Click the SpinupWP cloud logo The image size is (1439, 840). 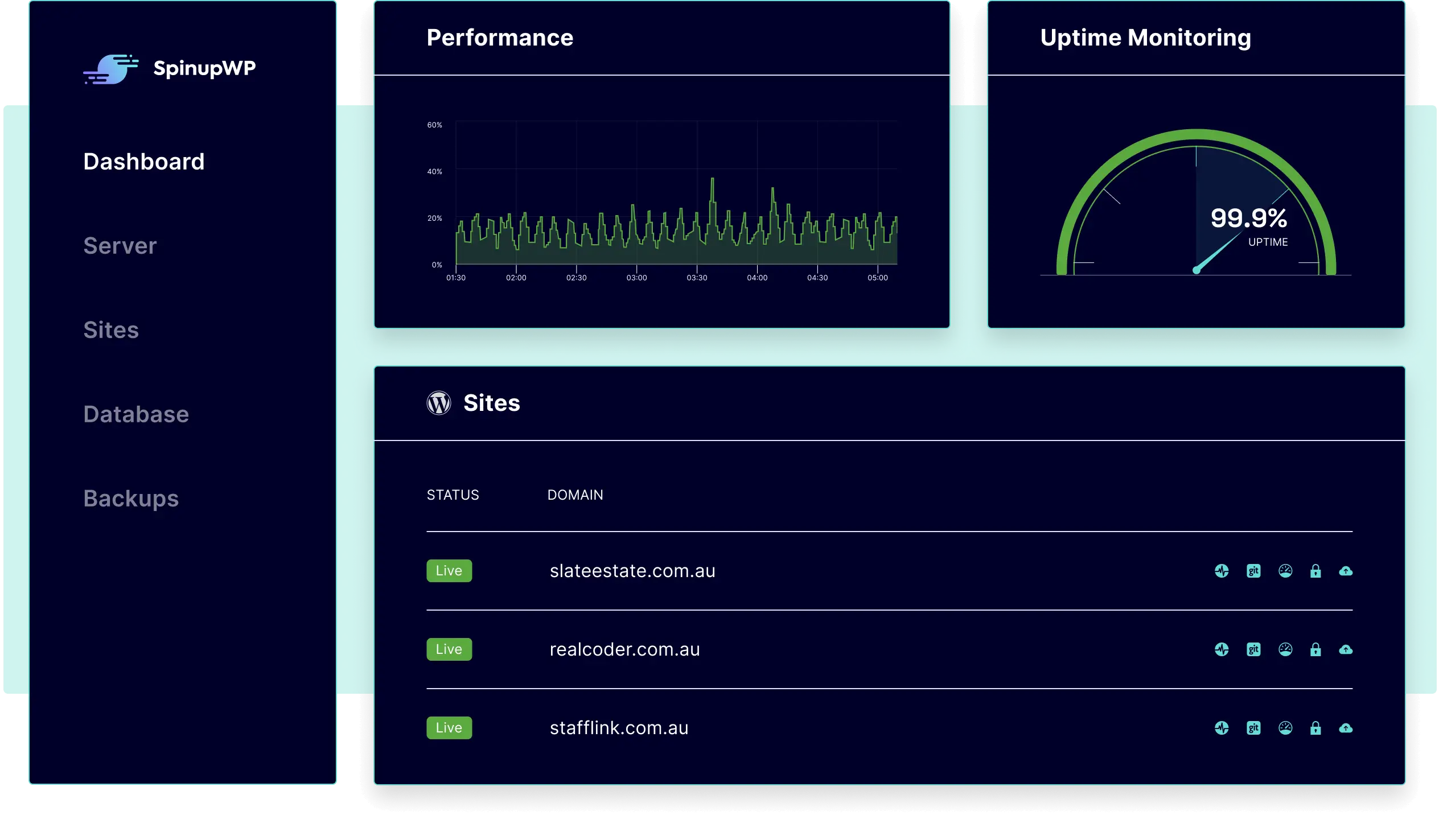point(111,69)
